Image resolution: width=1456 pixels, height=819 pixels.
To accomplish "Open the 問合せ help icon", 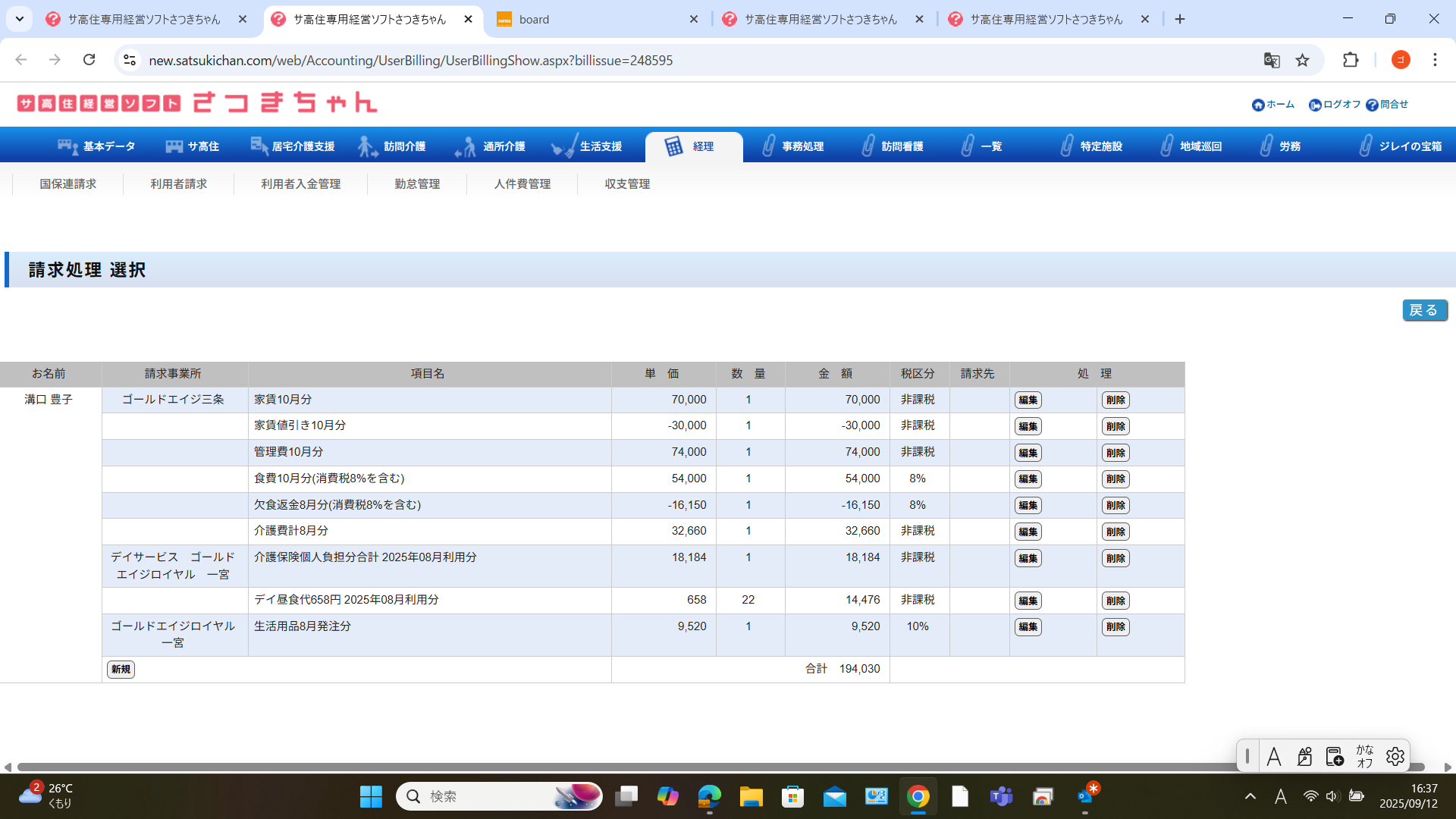I will pyautogui.click(x=1372, y=105).
